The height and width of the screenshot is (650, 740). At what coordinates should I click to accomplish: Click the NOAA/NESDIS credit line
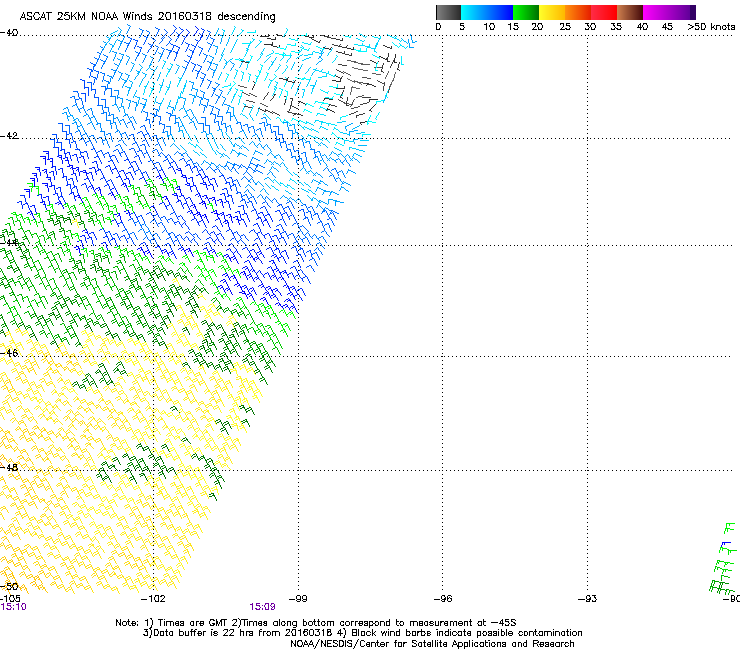point(432,644)
